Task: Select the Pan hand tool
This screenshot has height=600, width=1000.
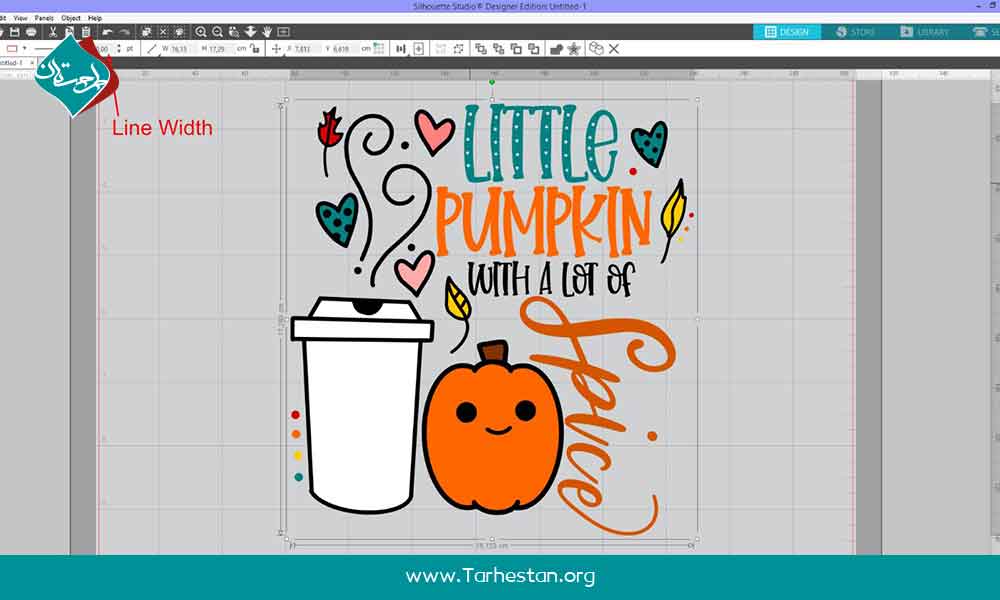Action: (267, 32)
